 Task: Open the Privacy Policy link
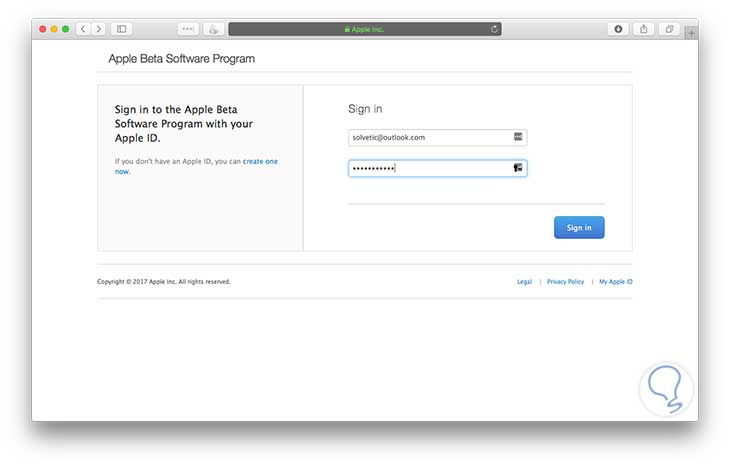(x=565, y=282)
